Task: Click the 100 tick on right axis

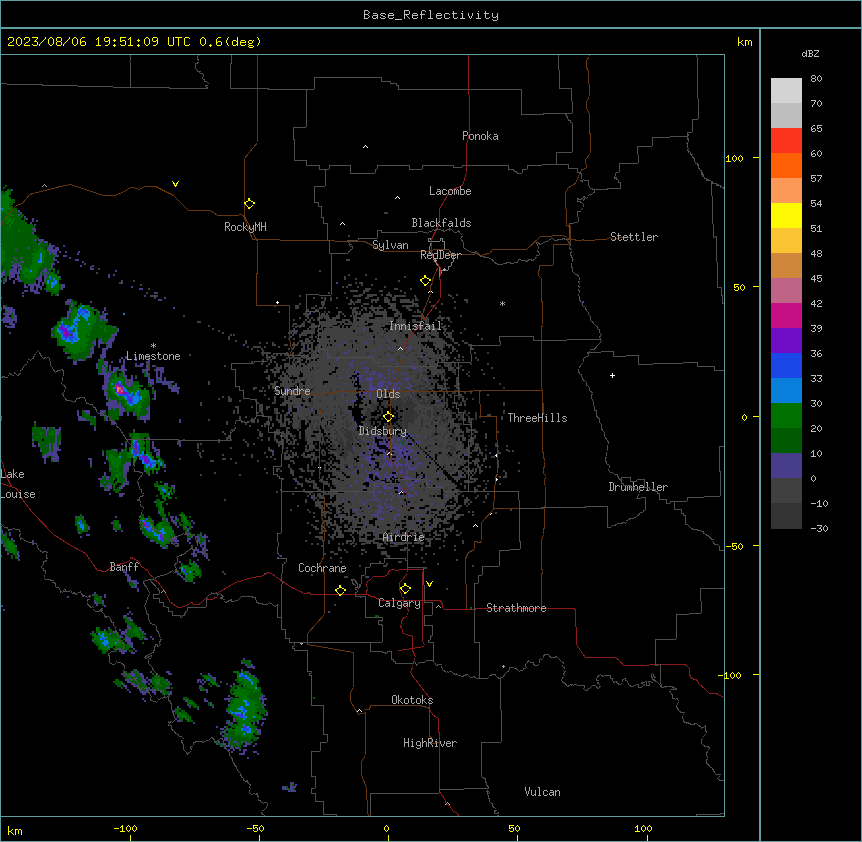Action: click(734, 158)
